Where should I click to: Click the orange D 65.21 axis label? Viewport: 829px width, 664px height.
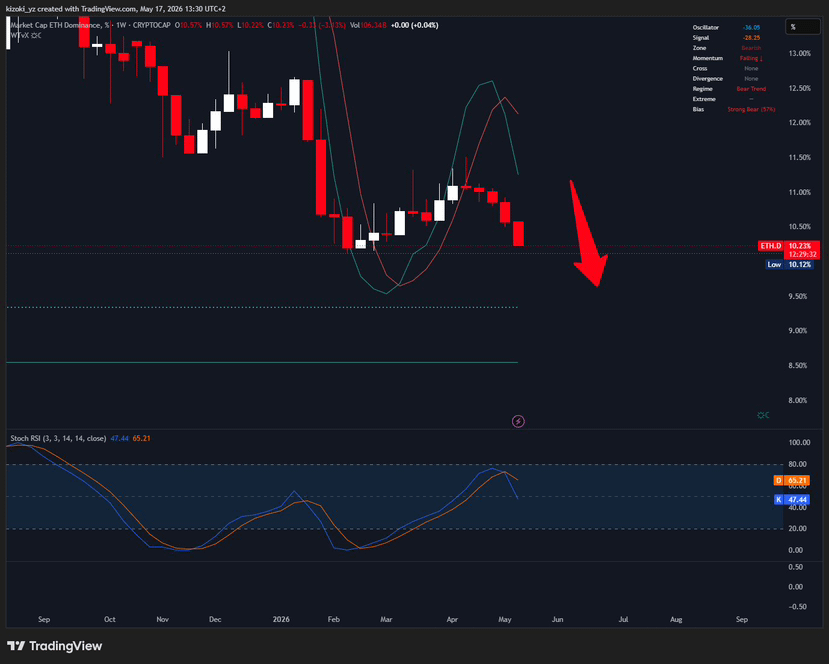(791, 481)
